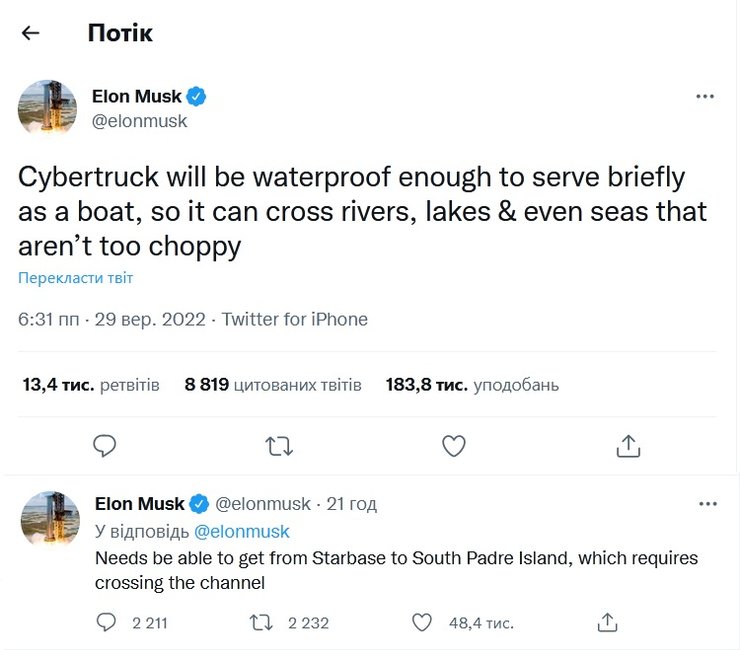This screenshot has height=650, width=740.
Task: Open the 13,4 тис. ретвітів list
Action: 90,384
